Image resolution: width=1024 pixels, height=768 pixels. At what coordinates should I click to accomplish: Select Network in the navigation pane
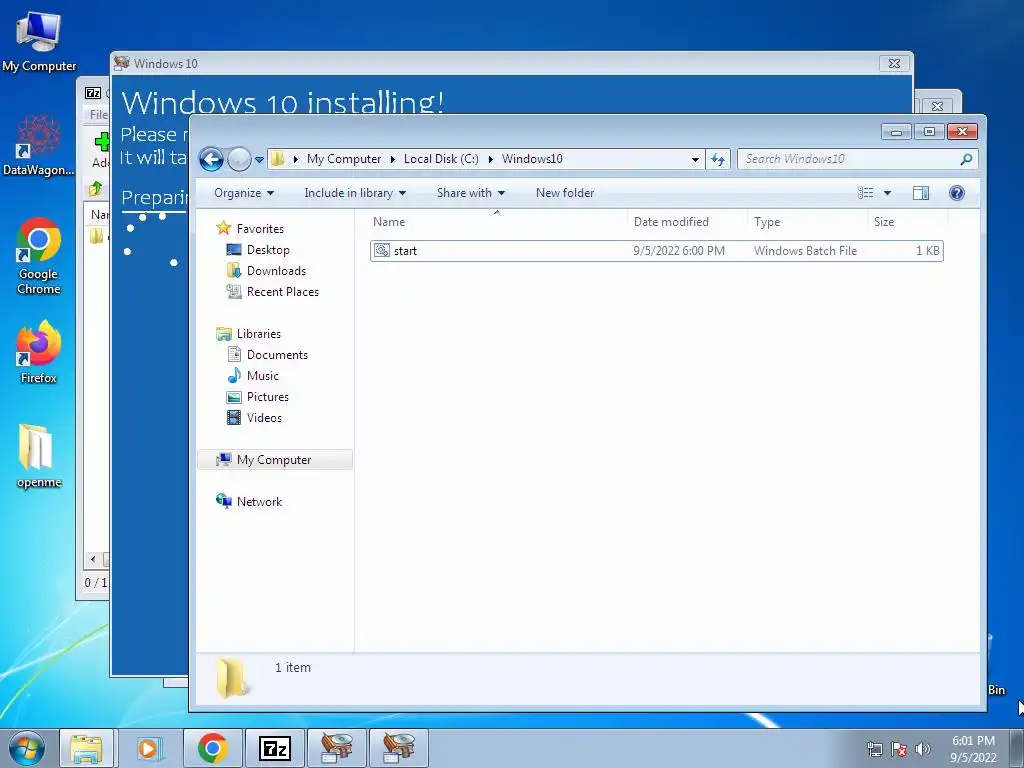pyautogui.click(x=259, y=502)
